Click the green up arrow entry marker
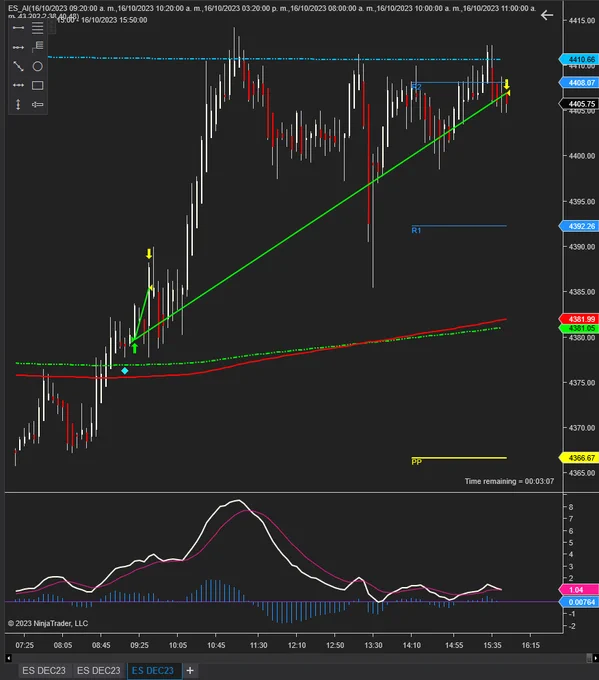 (x=134, y=348)
